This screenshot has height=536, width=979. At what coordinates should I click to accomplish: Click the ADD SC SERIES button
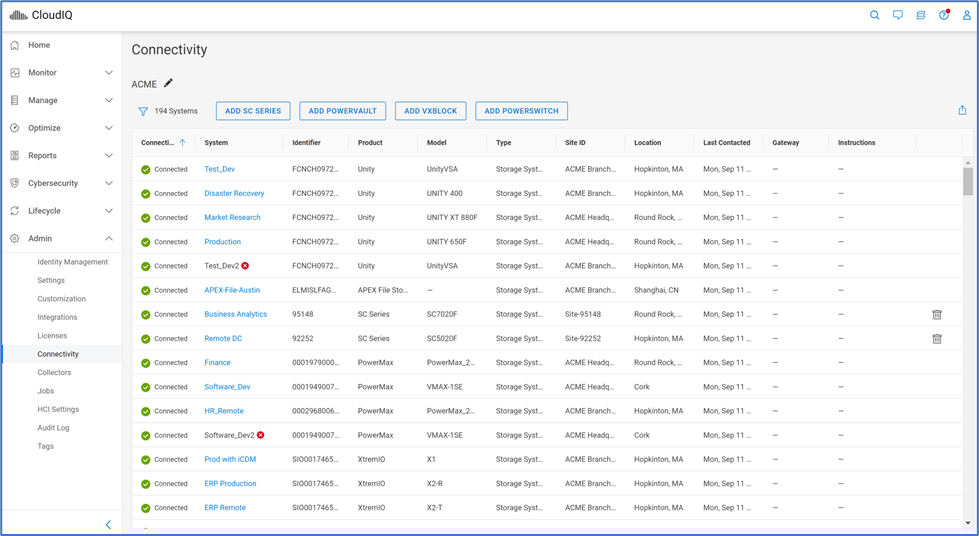click(253, 111)
